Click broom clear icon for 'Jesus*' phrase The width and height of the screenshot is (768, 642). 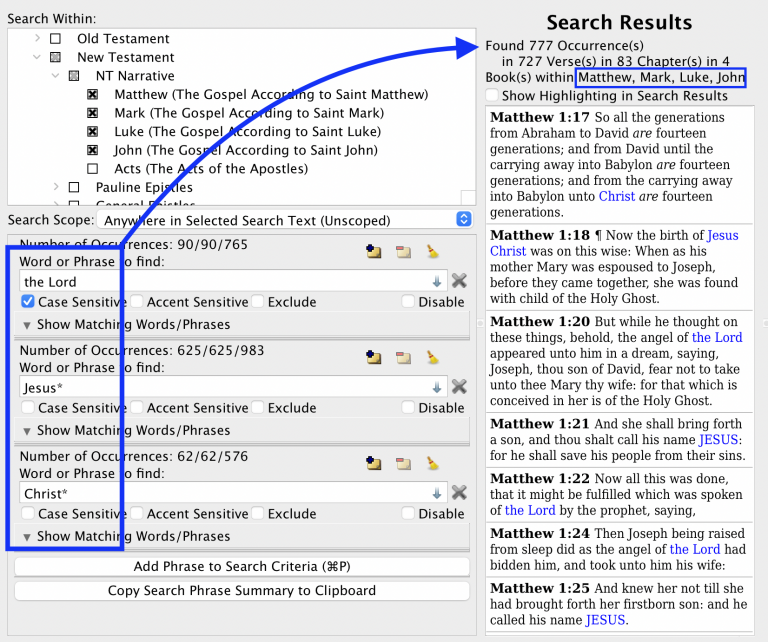coord(432,357)
